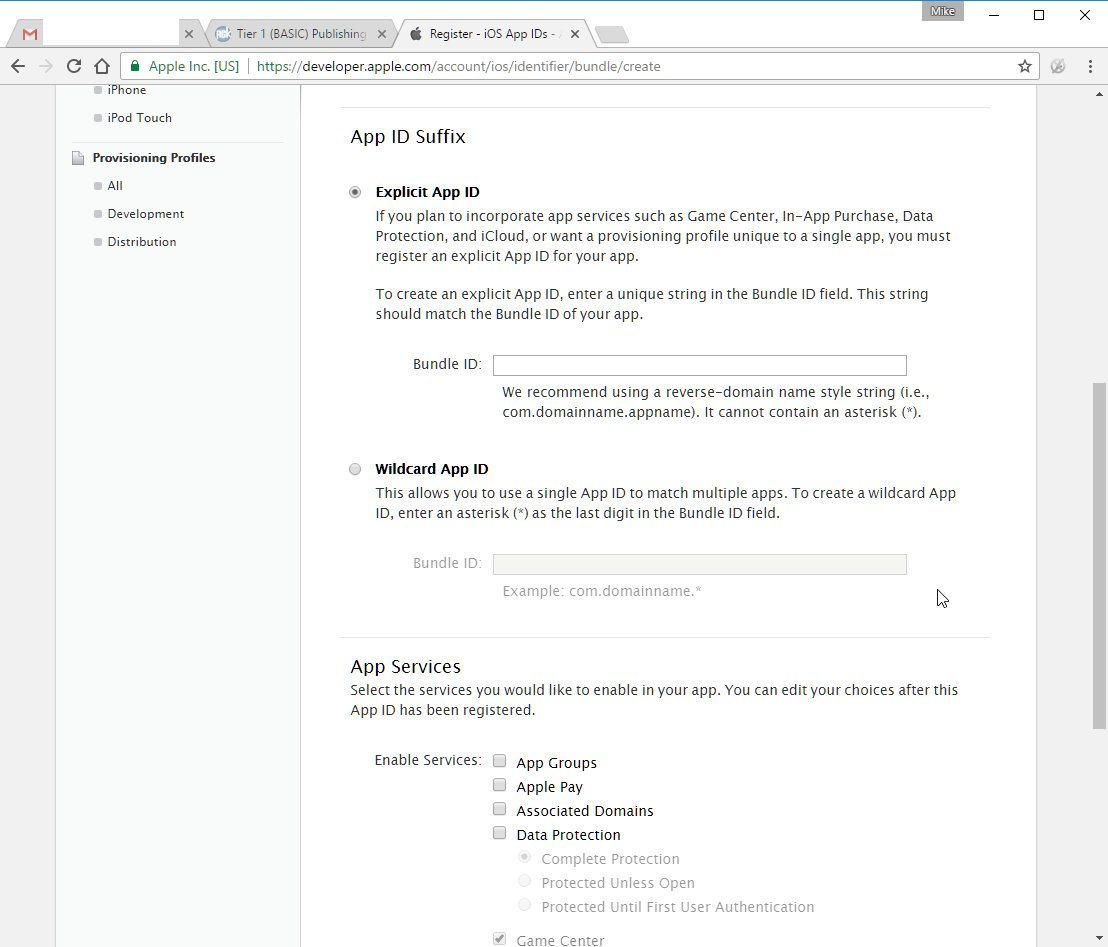
Task: Reload the page with refresh icon
Action: point(73,66)
